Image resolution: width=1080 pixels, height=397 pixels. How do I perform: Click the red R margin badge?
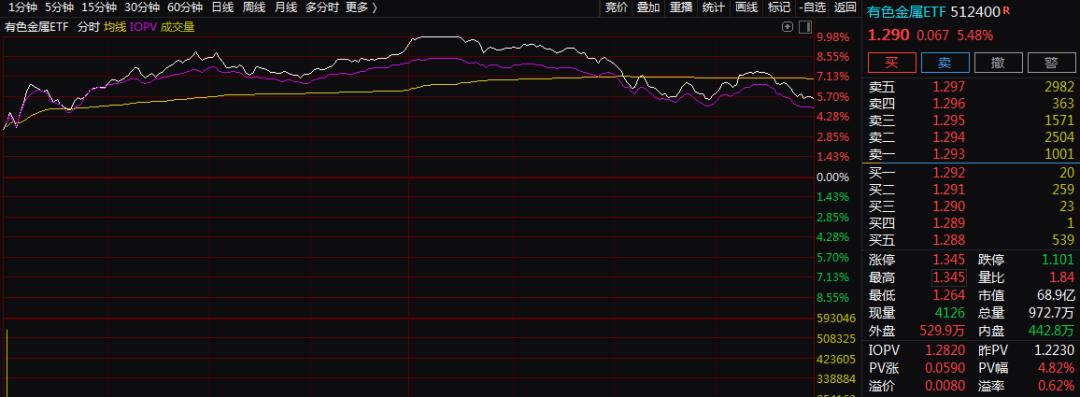(x=1006, y=10)
